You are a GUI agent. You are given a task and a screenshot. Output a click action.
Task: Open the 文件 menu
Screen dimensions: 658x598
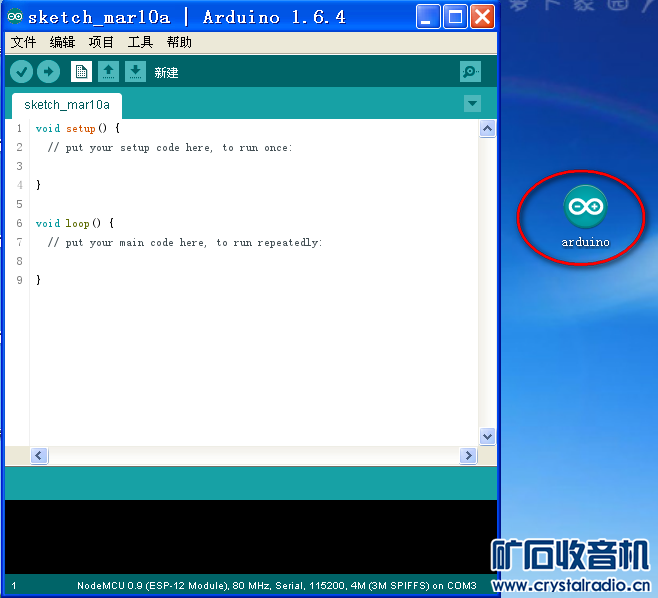tap(23, 42)
